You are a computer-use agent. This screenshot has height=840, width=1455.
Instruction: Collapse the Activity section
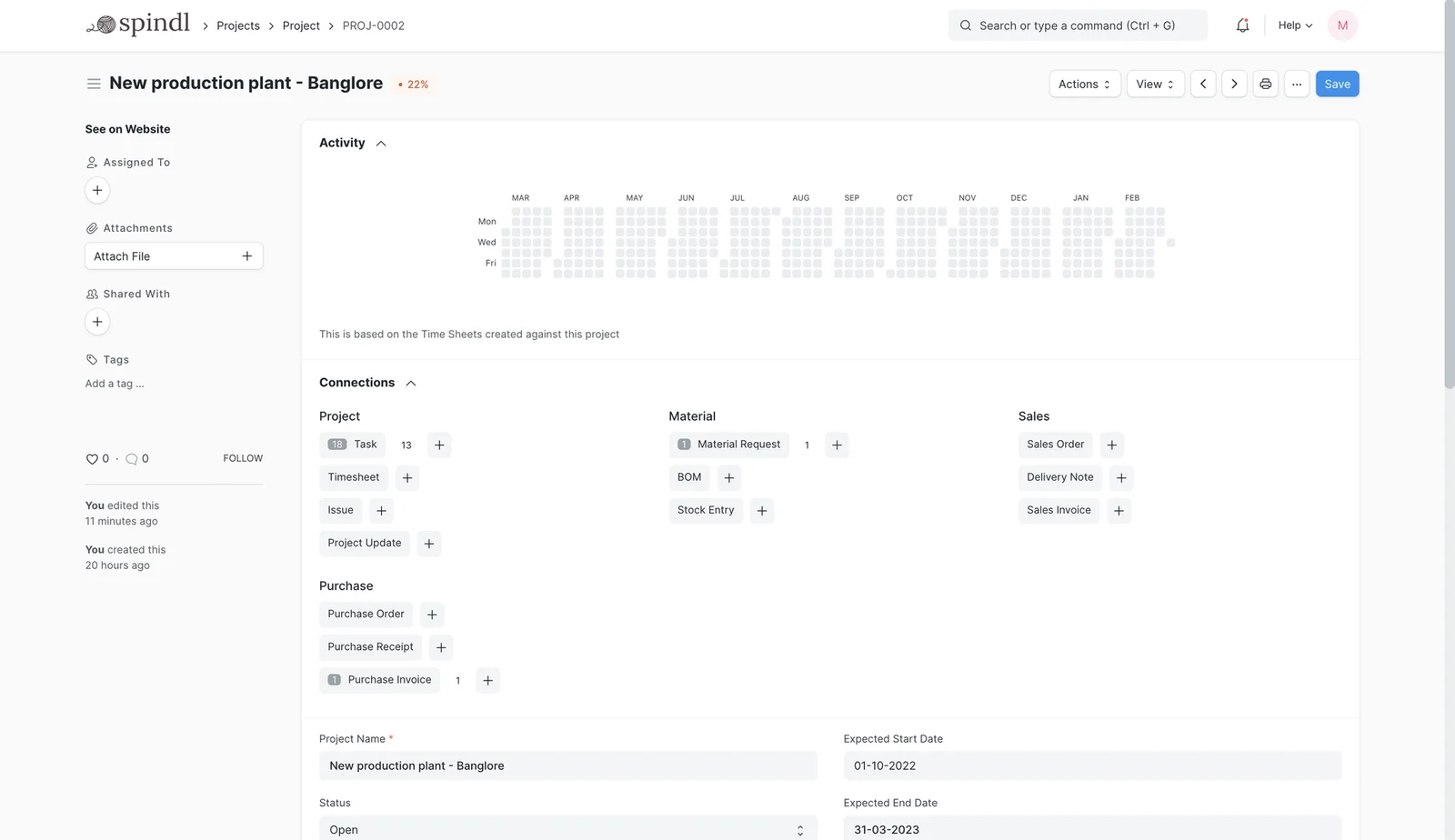381,144
